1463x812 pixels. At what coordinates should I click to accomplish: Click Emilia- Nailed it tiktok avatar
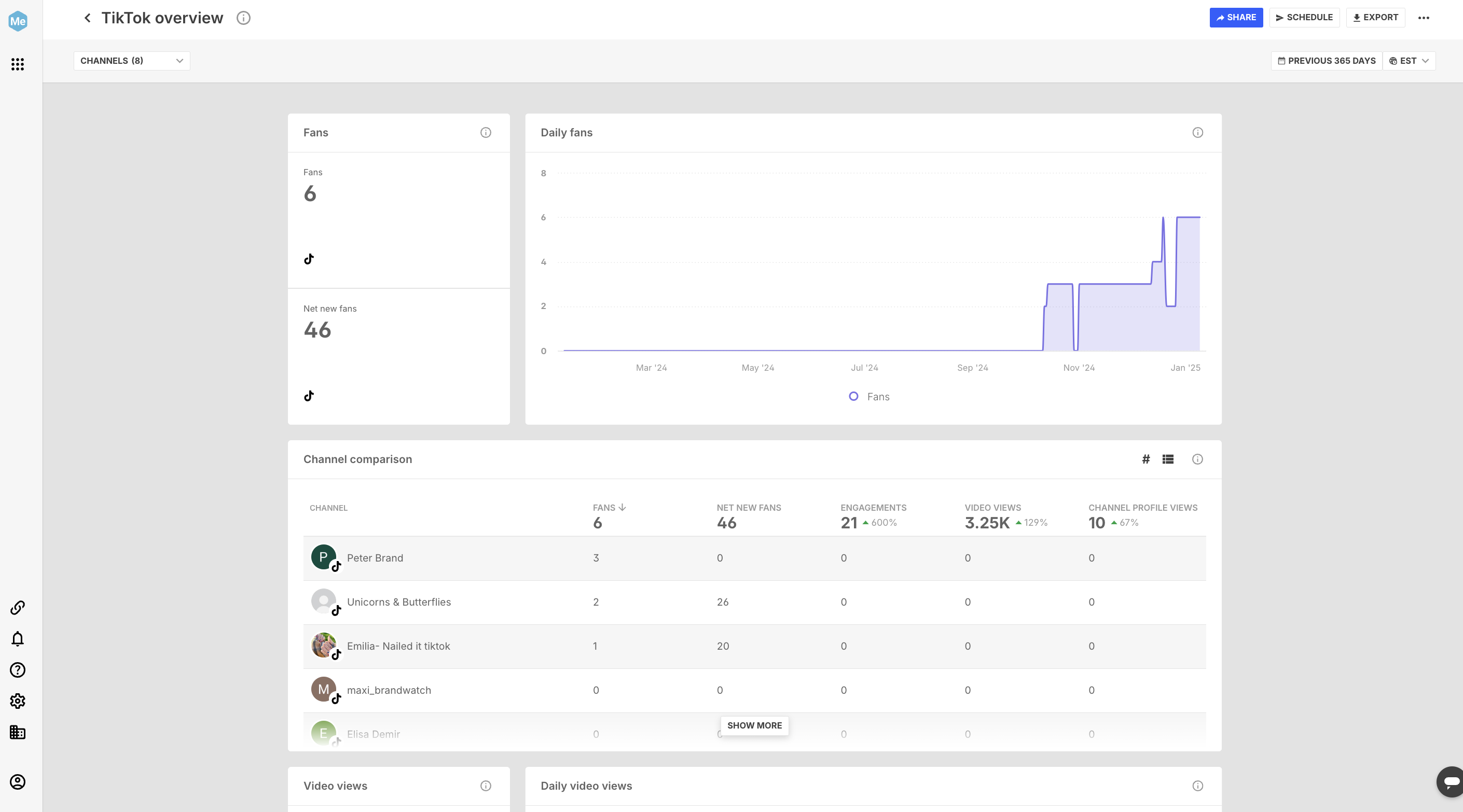[x=324, y=646]
